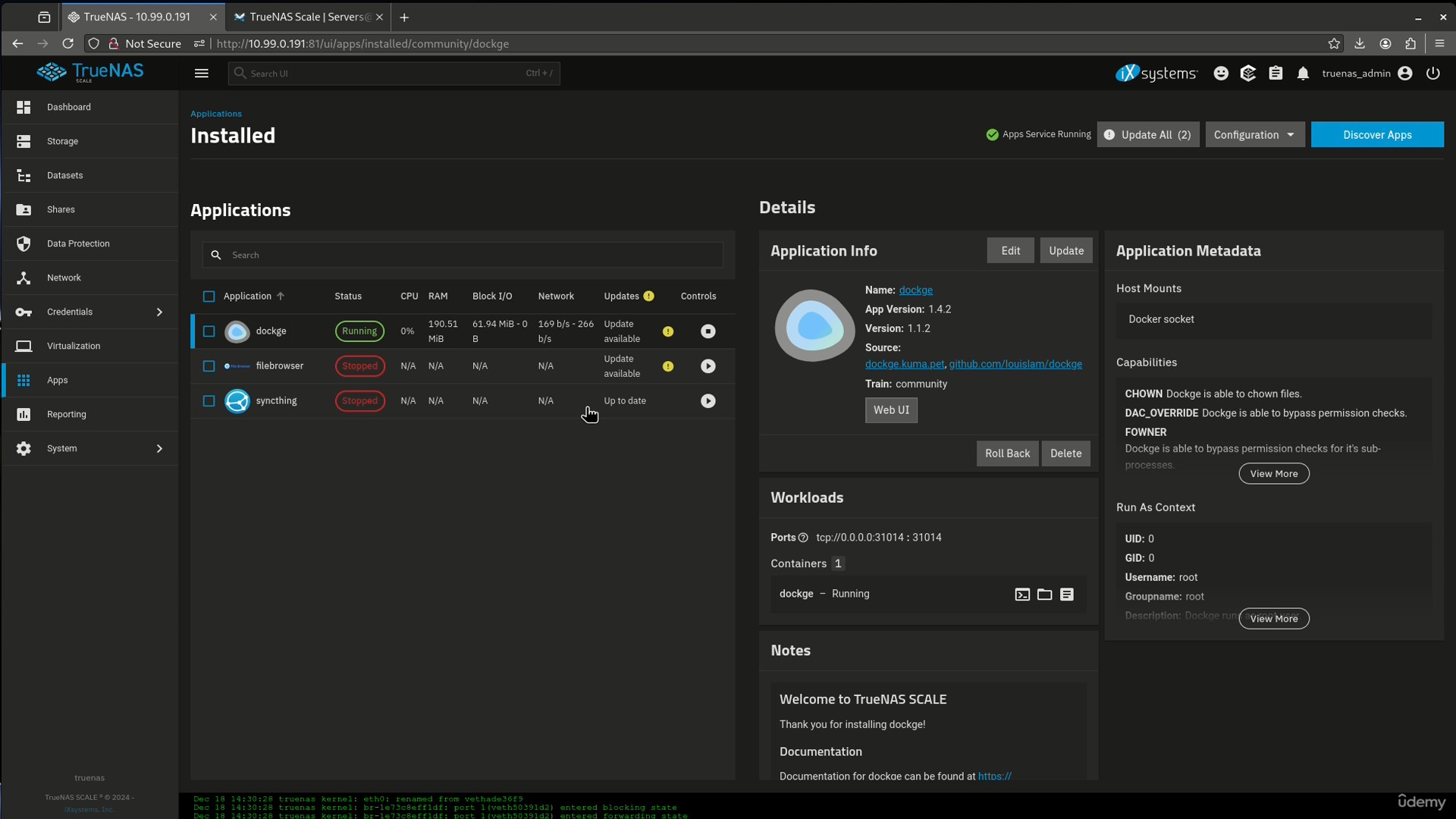Expand the Credentials submenu chevron

[159, 312]
